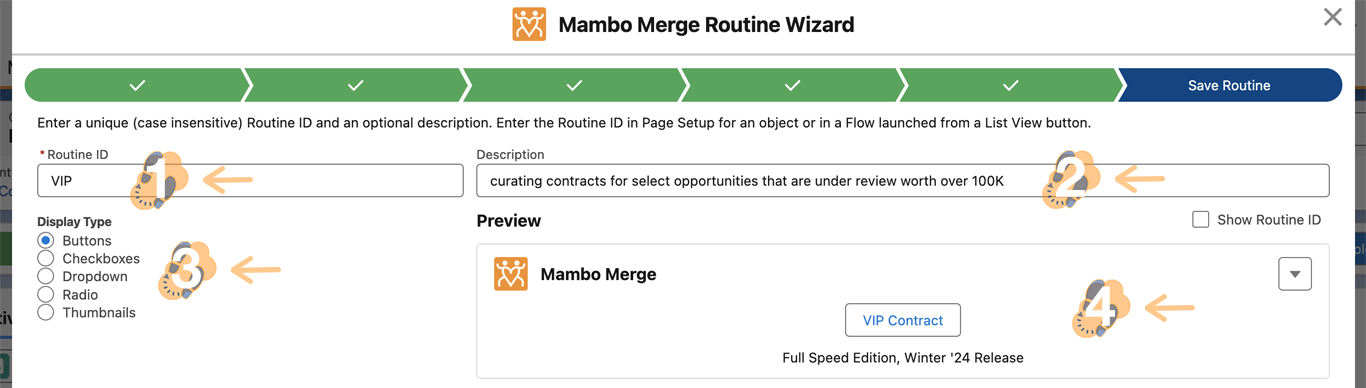Click the arrow pointing at Display Type options
This screenshot has height=388, width=1366.
(x=256, y=269)
